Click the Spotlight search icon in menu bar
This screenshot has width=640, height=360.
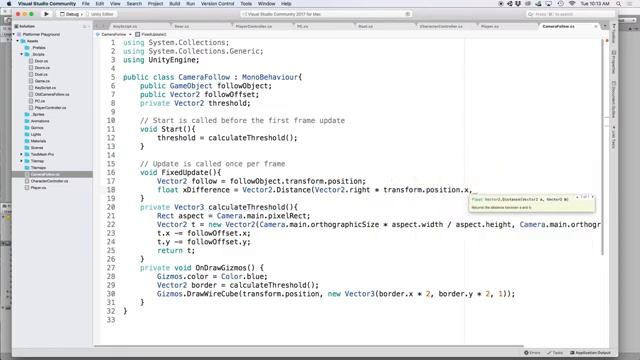619,4
